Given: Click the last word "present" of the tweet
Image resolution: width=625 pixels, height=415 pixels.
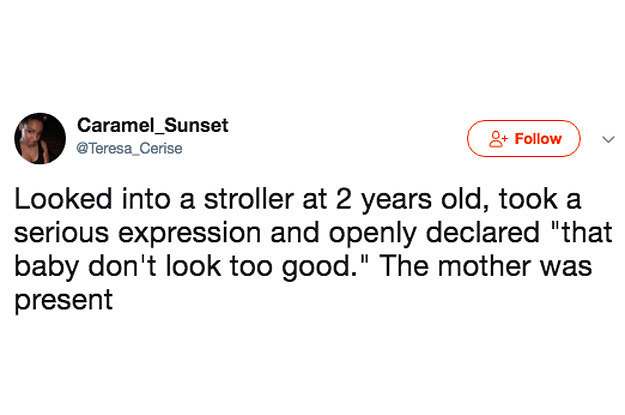Looking at the screenshot, I should (63, 301).
